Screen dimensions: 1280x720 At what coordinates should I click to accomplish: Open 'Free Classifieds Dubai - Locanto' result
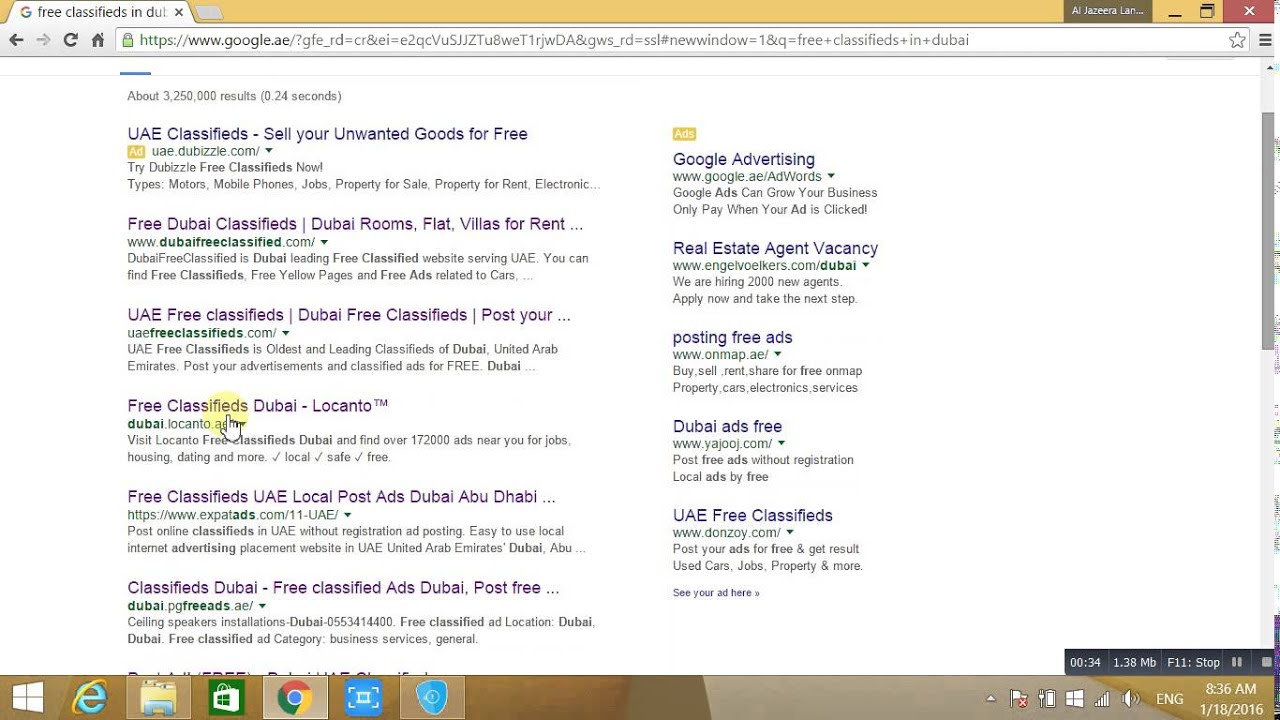(257, 406)
